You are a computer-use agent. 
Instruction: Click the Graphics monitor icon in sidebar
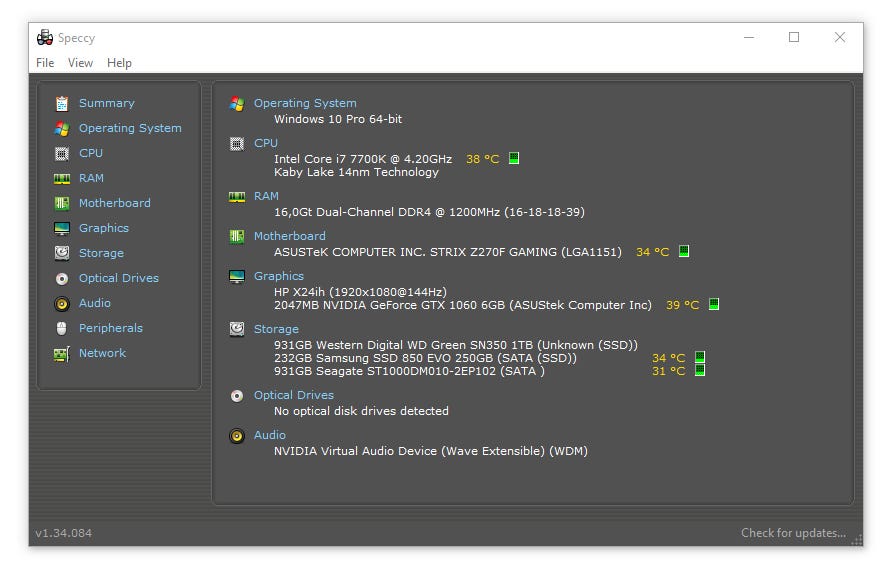tap(62, 228)
